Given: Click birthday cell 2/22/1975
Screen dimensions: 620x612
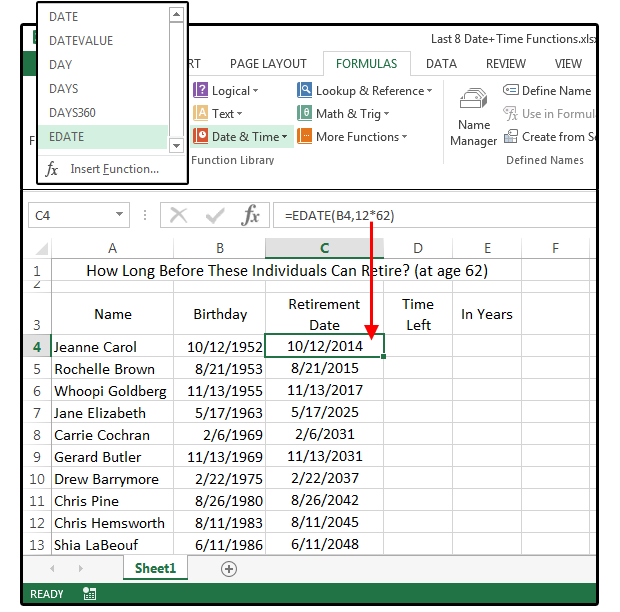Looking at the screenshot, I should coord(220,479).
